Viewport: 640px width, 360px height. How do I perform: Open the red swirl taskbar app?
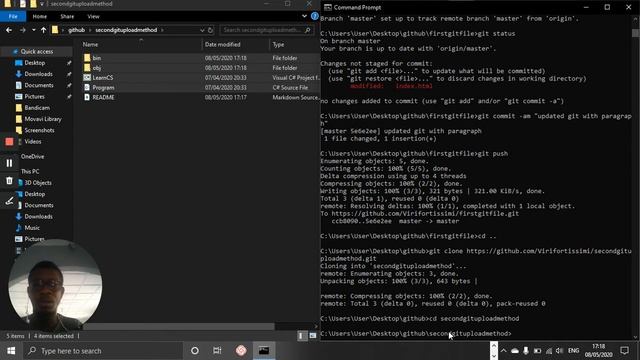(x=241, y=351)
